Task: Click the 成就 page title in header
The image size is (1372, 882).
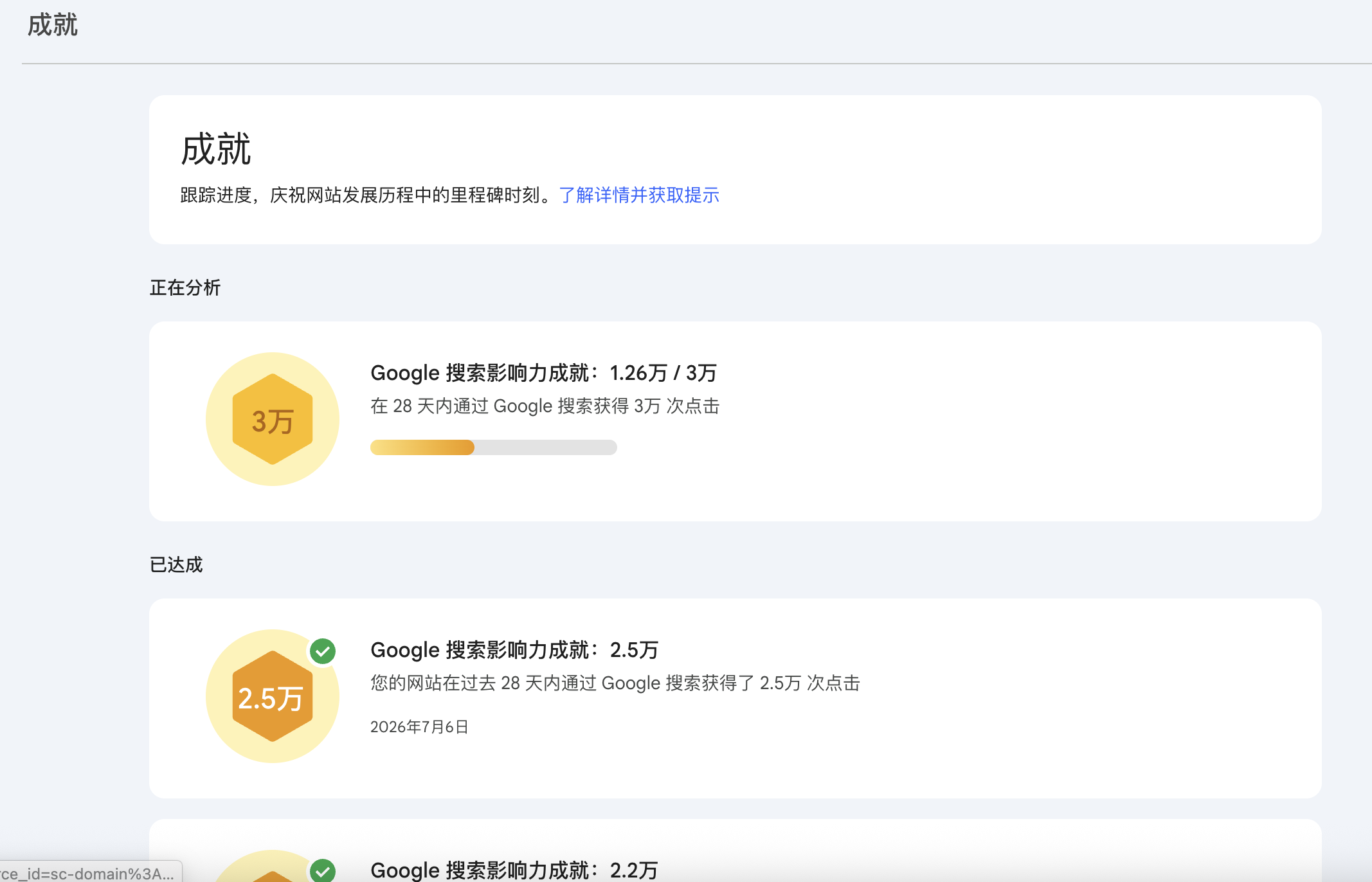Action: 53,25
